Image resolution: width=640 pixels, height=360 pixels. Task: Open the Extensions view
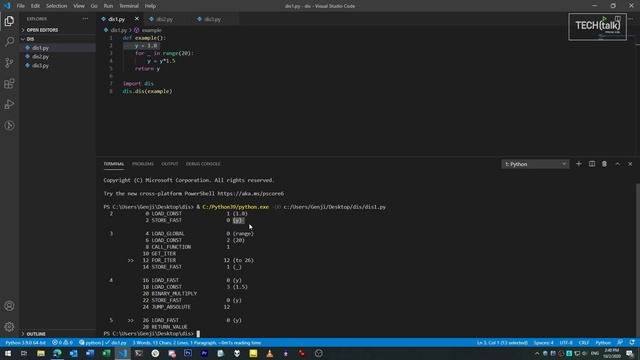coord(9,84)
